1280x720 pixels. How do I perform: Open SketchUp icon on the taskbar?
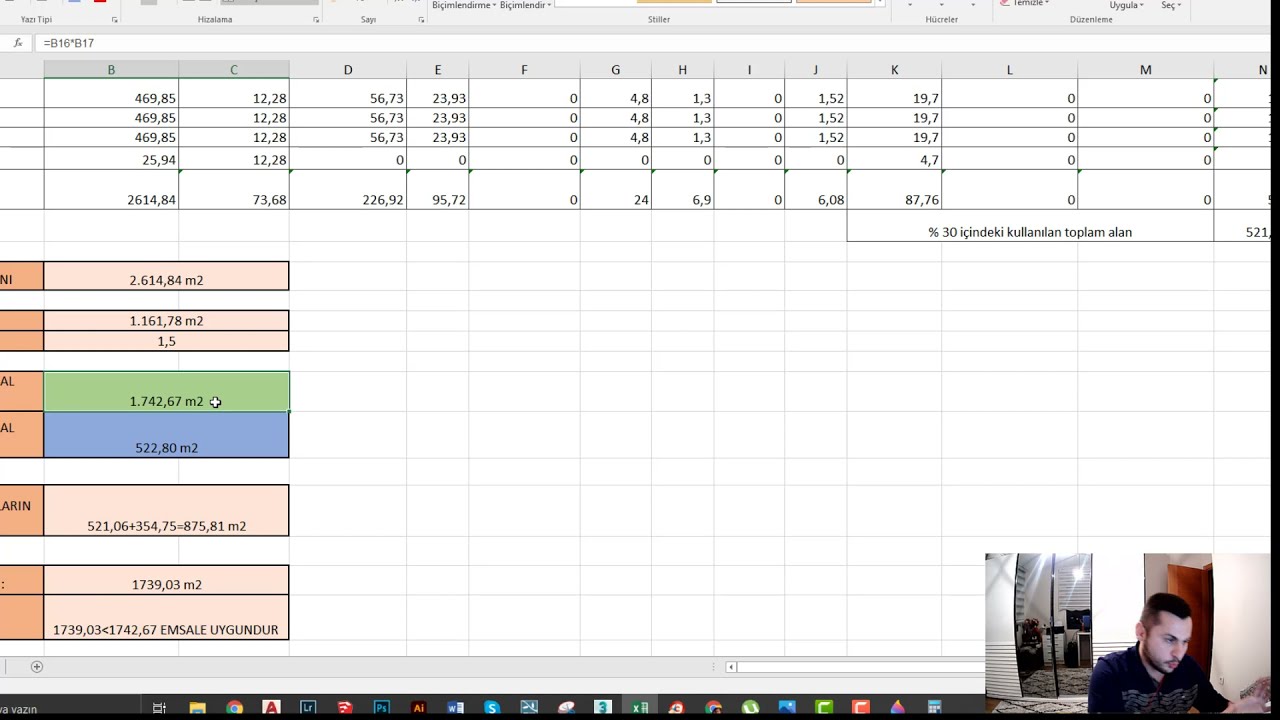coord(345,708)
